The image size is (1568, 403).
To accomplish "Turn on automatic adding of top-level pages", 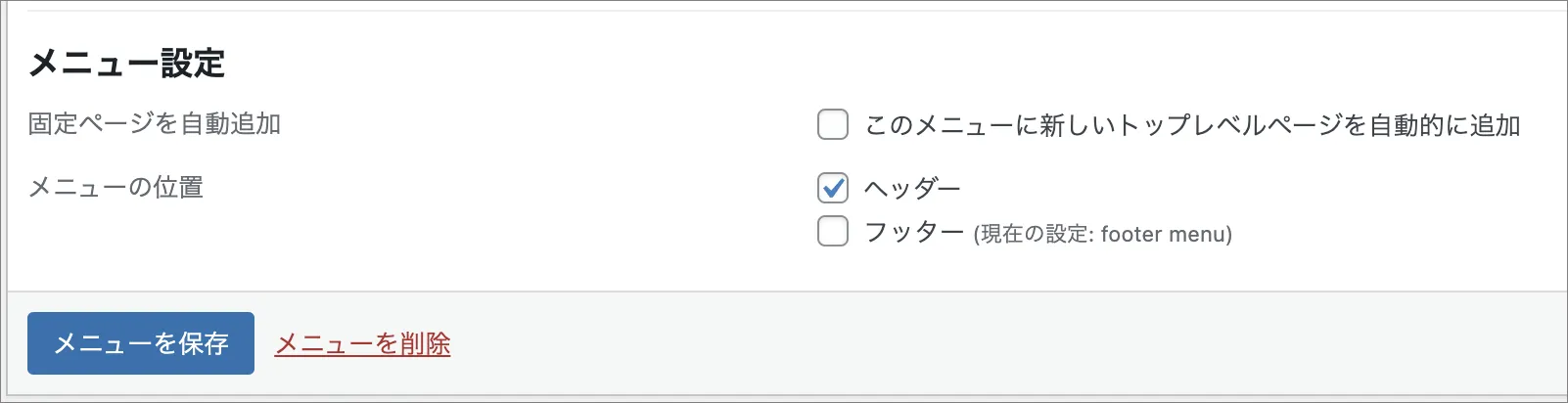I will point(833,125).
